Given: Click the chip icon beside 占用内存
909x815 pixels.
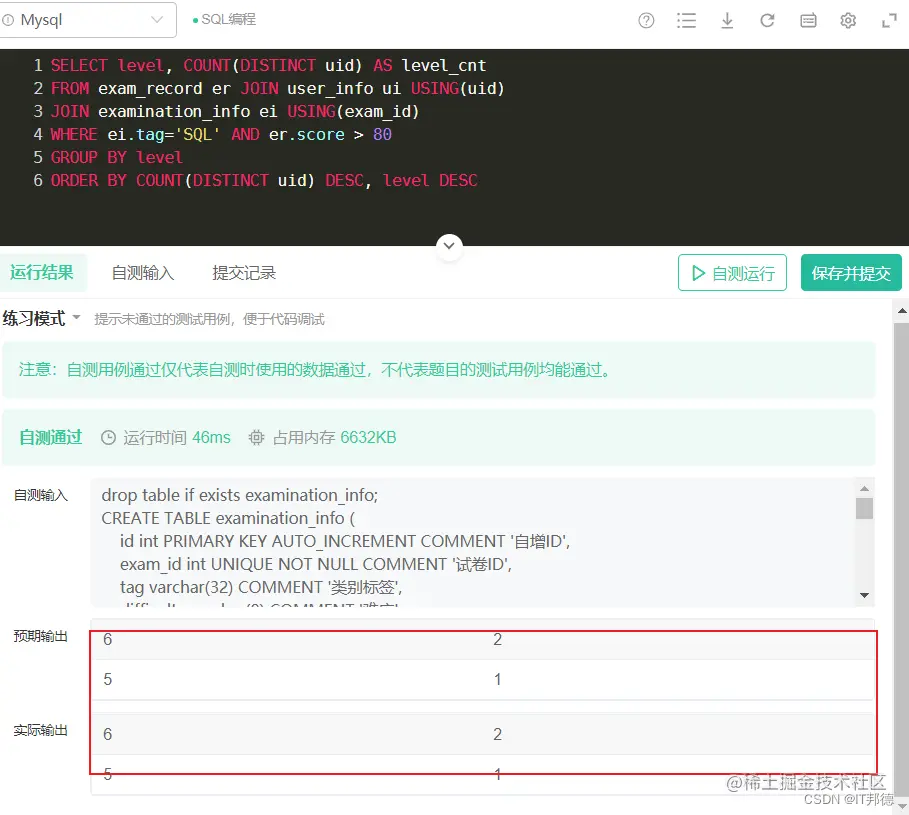Looking at the screenshot, I should pos(256,438).
